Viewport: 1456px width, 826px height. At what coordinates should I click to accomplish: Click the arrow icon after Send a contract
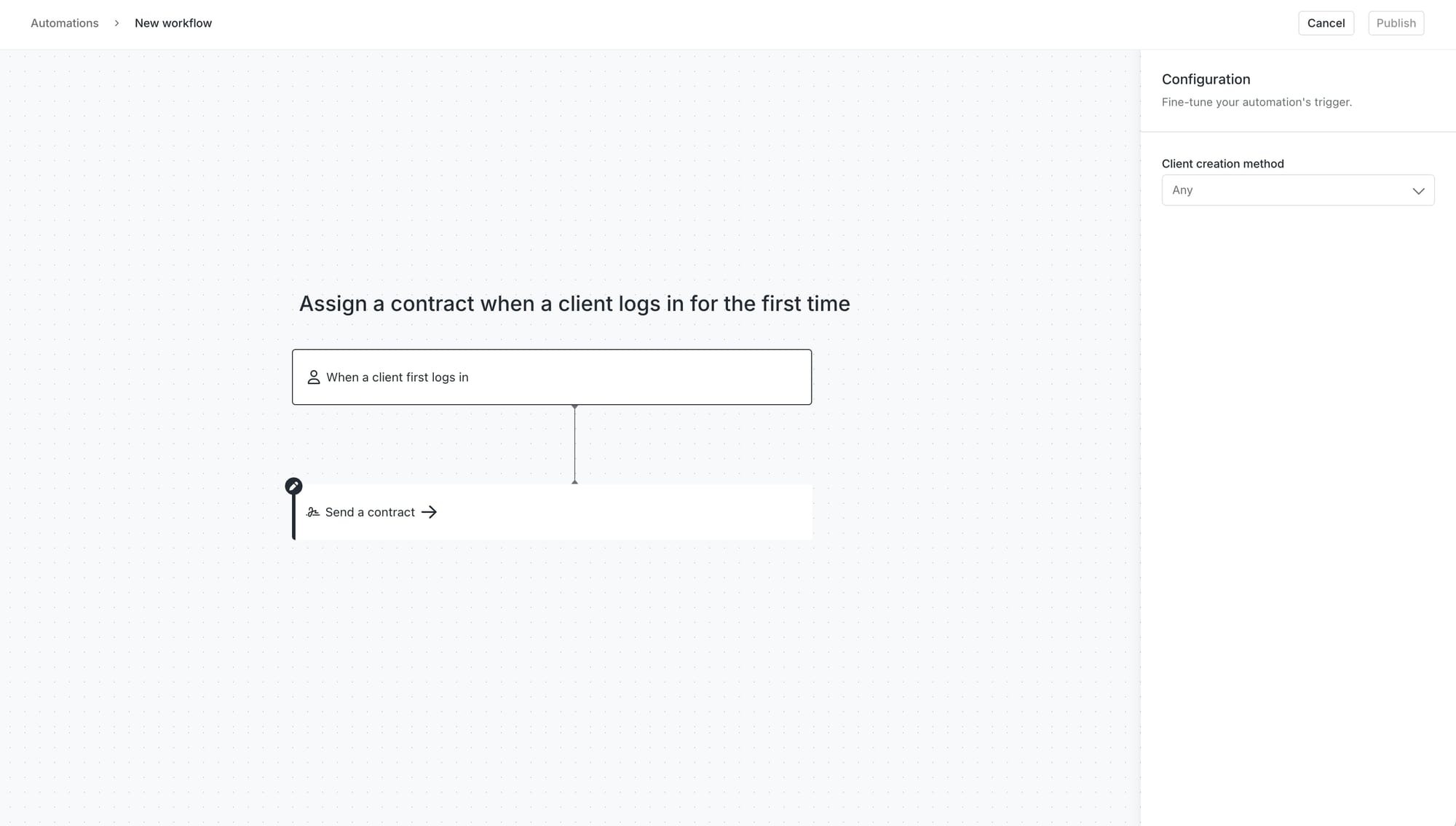click(430, 512)
